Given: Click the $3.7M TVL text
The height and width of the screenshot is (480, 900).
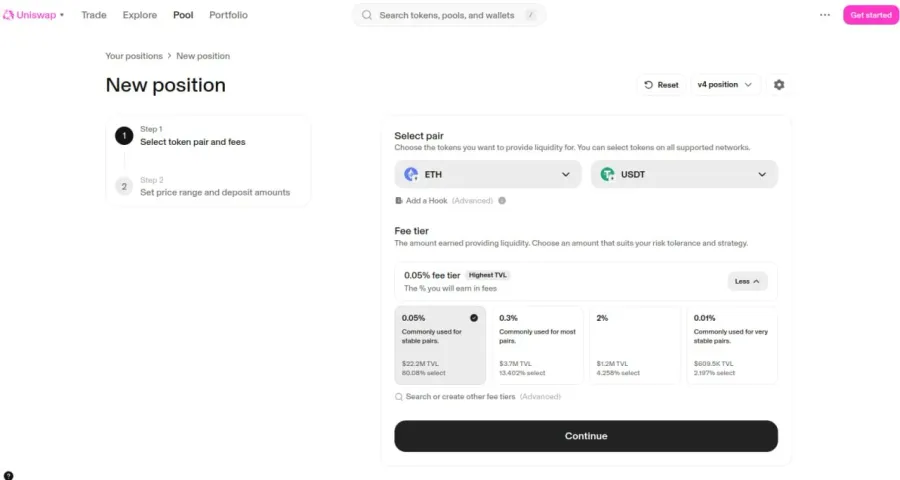Looking at the screenshot, I should (x=515, y=363).
